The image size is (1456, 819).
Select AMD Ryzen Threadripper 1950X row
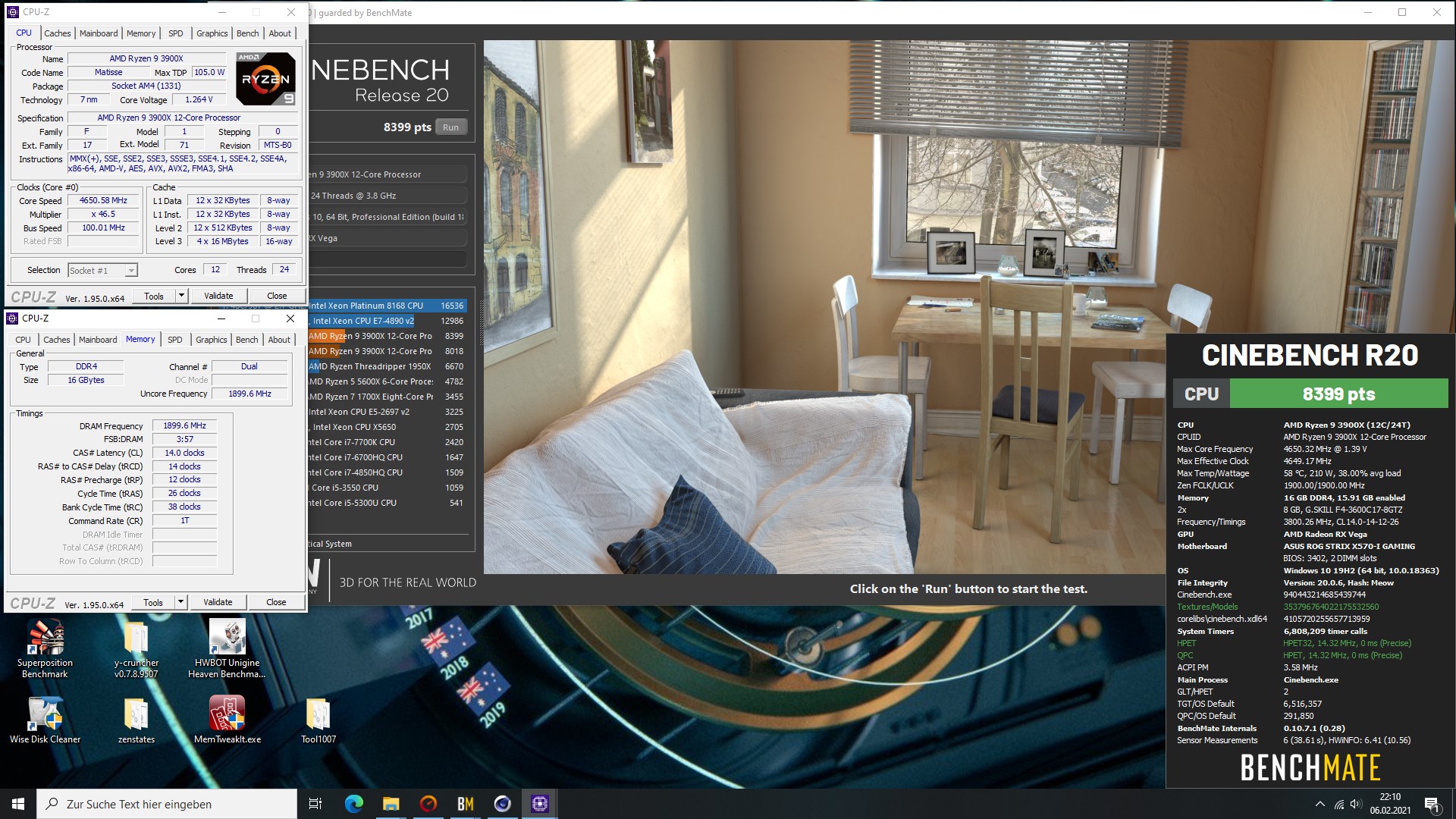(x=388, y=366)
